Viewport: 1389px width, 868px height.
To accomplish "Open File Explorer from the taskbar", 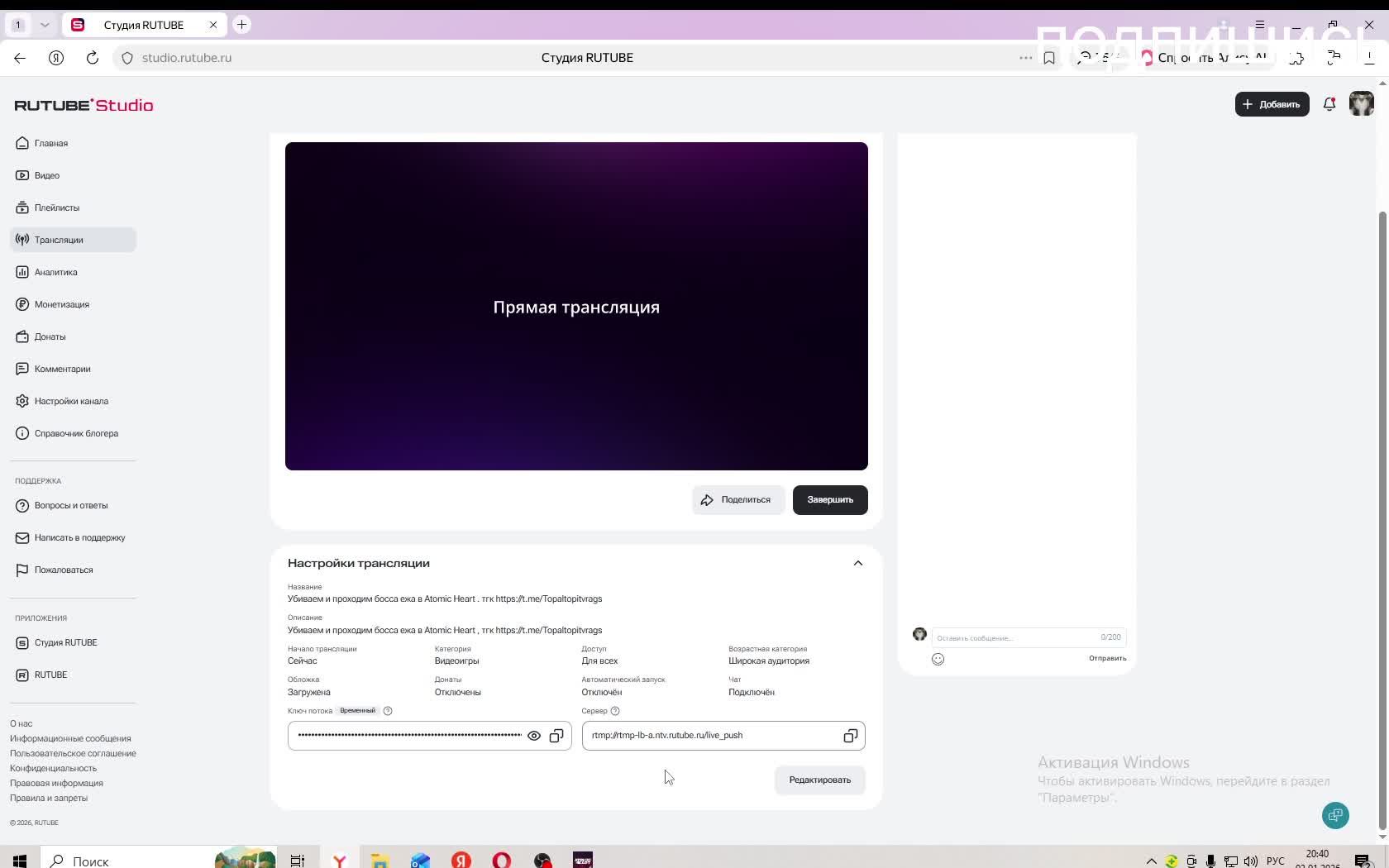I will click(x=379, y=860).
